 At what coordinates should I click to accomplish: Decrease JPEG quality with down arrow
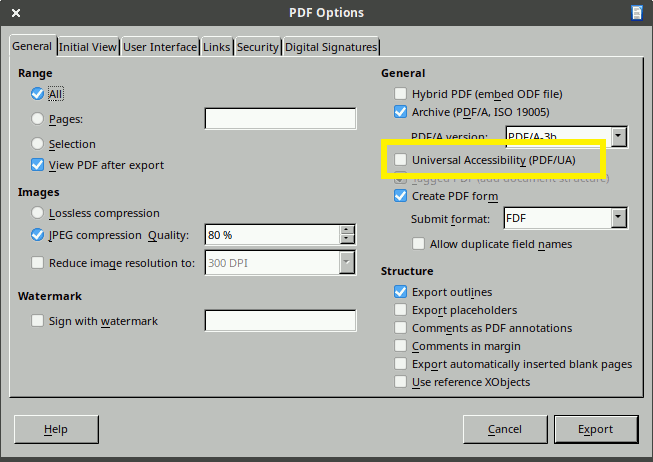coord(347,239)
